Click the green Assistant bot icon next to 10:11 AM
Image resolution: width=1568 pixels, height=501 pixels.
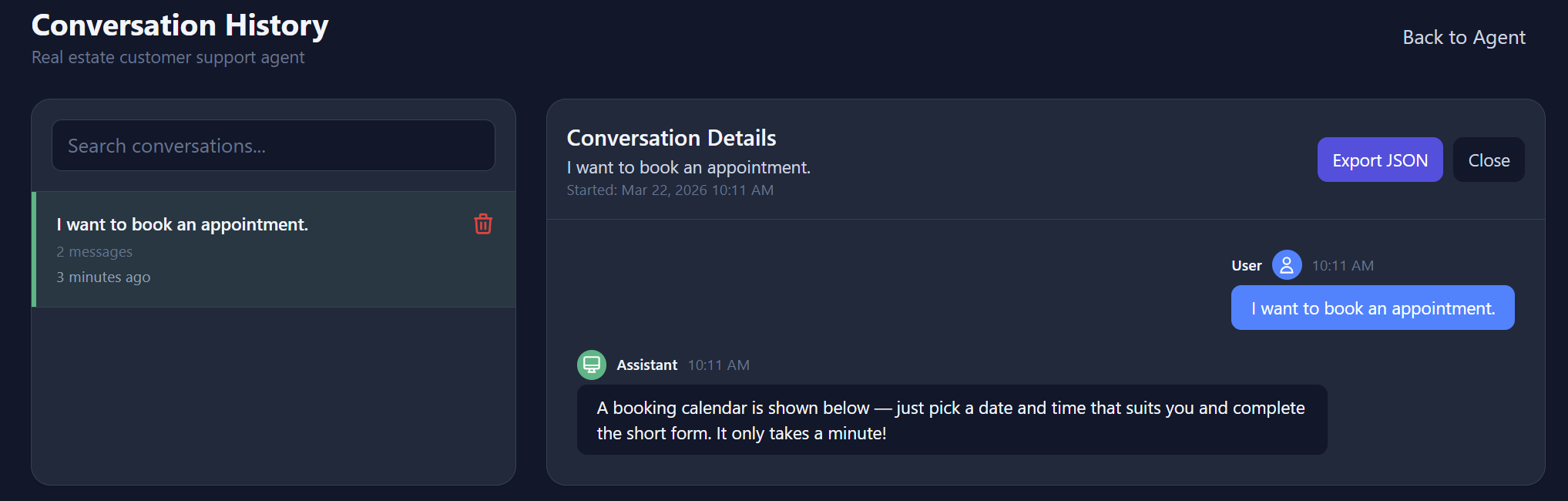pyautogui.click(x=591, y=365)
